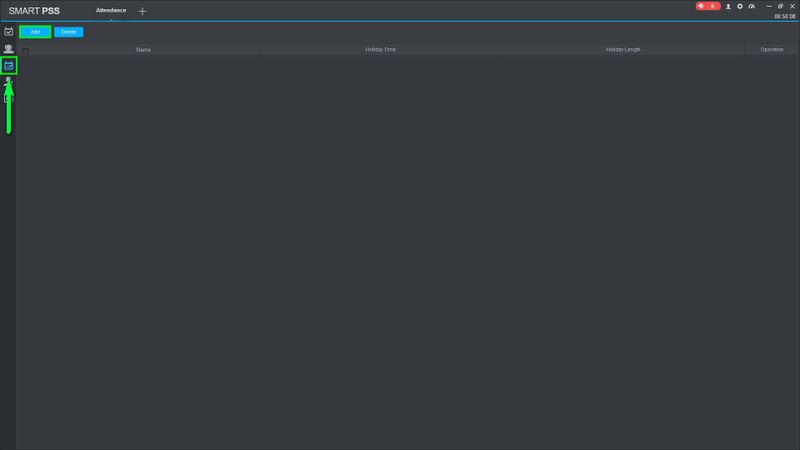This screenshot has width=800, height=450.
Task: Click the Delete button
Action: click(x=68, y=32)
